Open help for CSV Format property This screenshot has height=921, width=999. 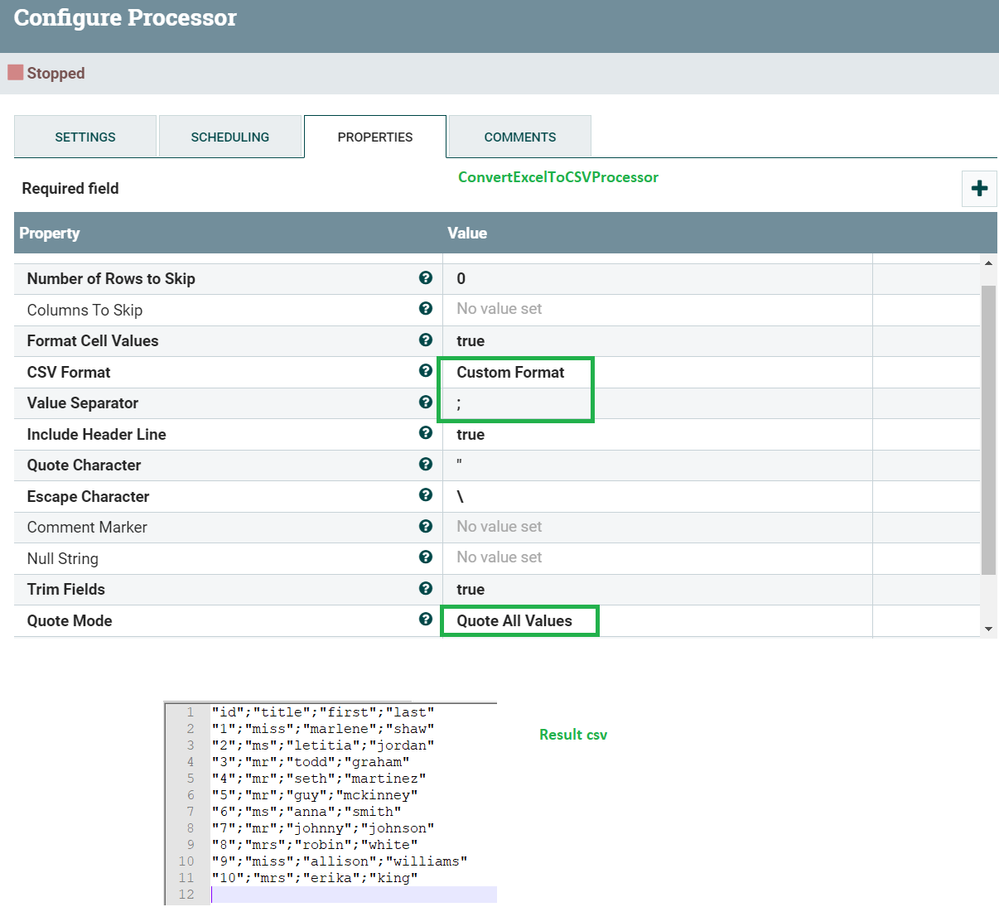pyautogui.click(x=426, y=371)
